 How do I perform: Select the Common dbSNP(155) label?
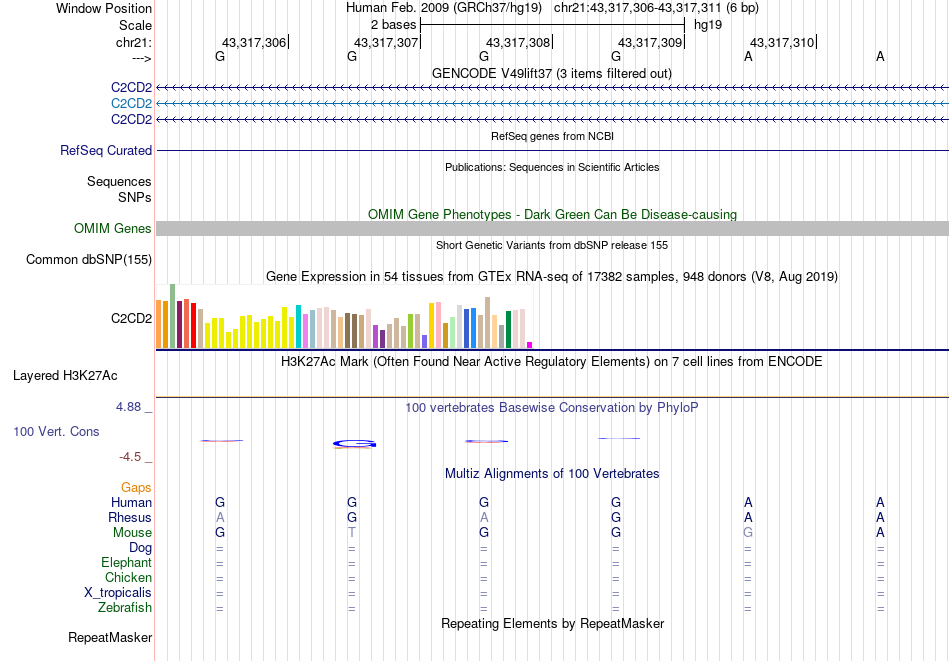click(89, 260)
